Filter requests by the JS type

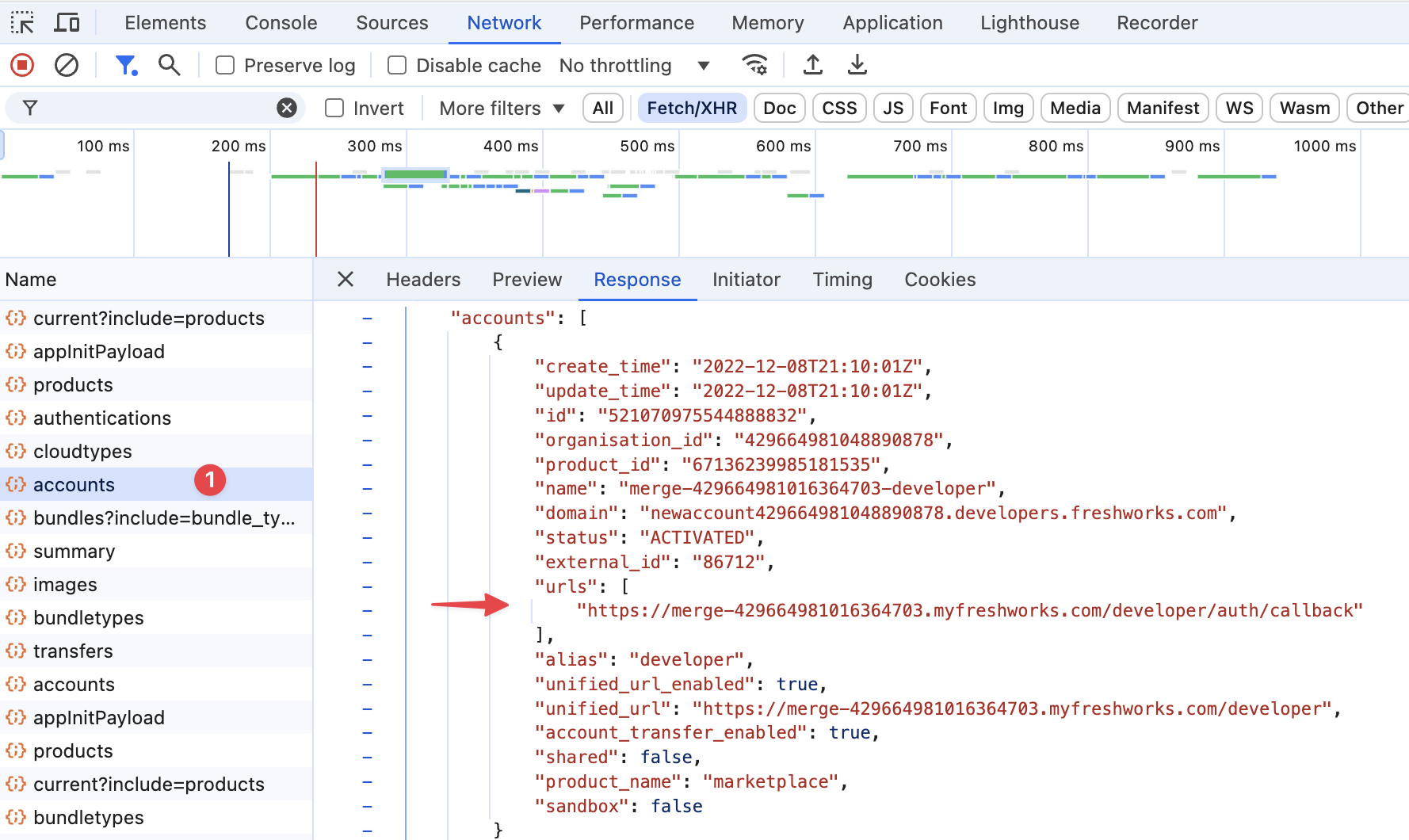click(x=892, y=109)
